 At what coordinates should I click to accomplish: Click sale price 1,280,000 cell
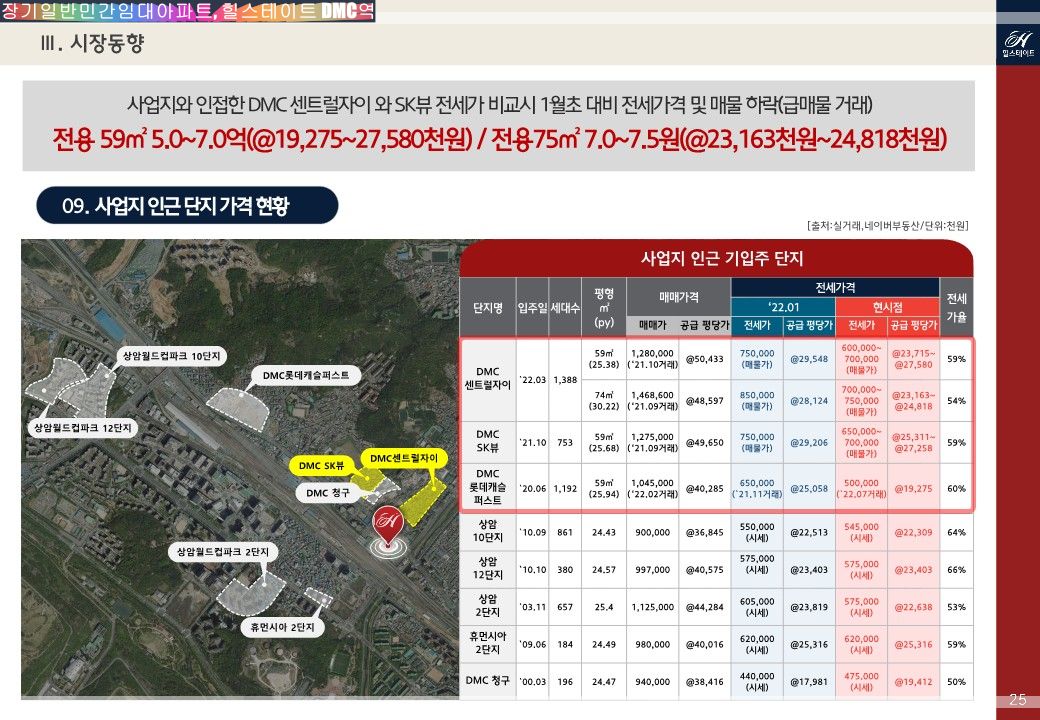(x=653, y=359)
